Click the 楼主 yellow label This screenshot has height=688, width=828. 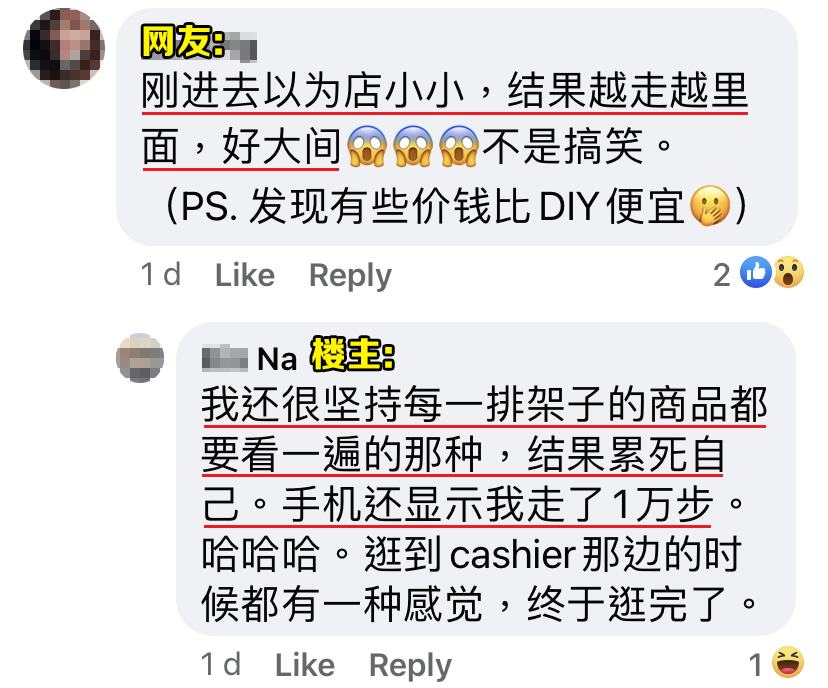353,354
